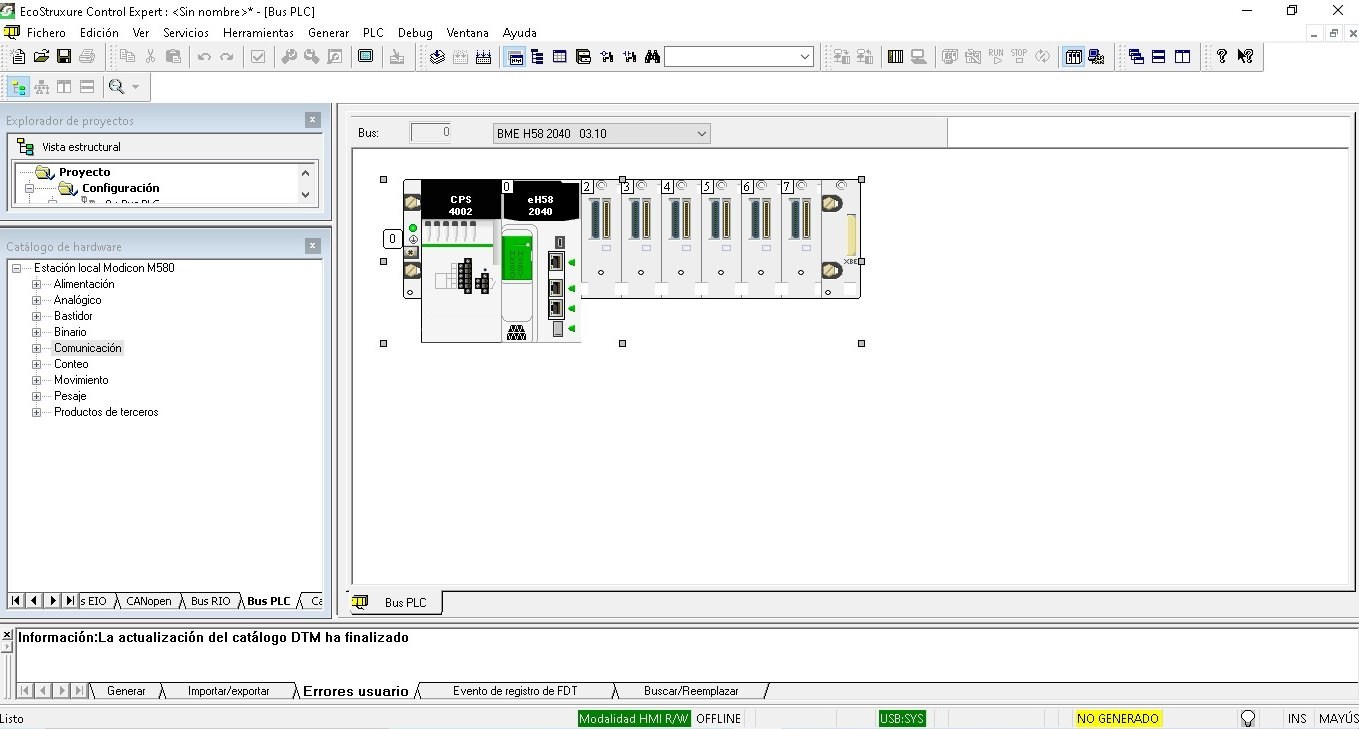Click the vertical views split icon
This screenshot has width=1359, height=729.
click(x=64, y=87)
